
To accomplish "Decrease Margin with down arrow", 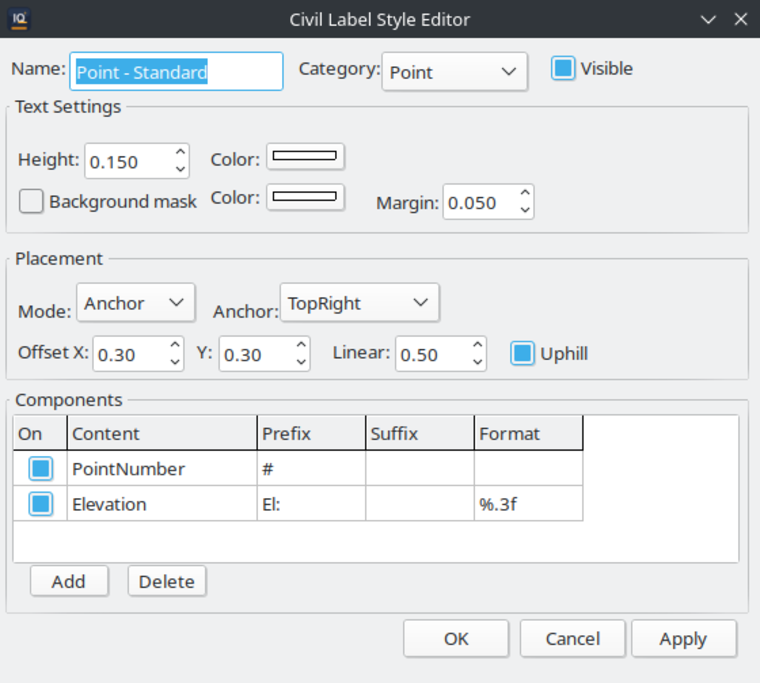I will pyautogui.click(x=525, y=210).
